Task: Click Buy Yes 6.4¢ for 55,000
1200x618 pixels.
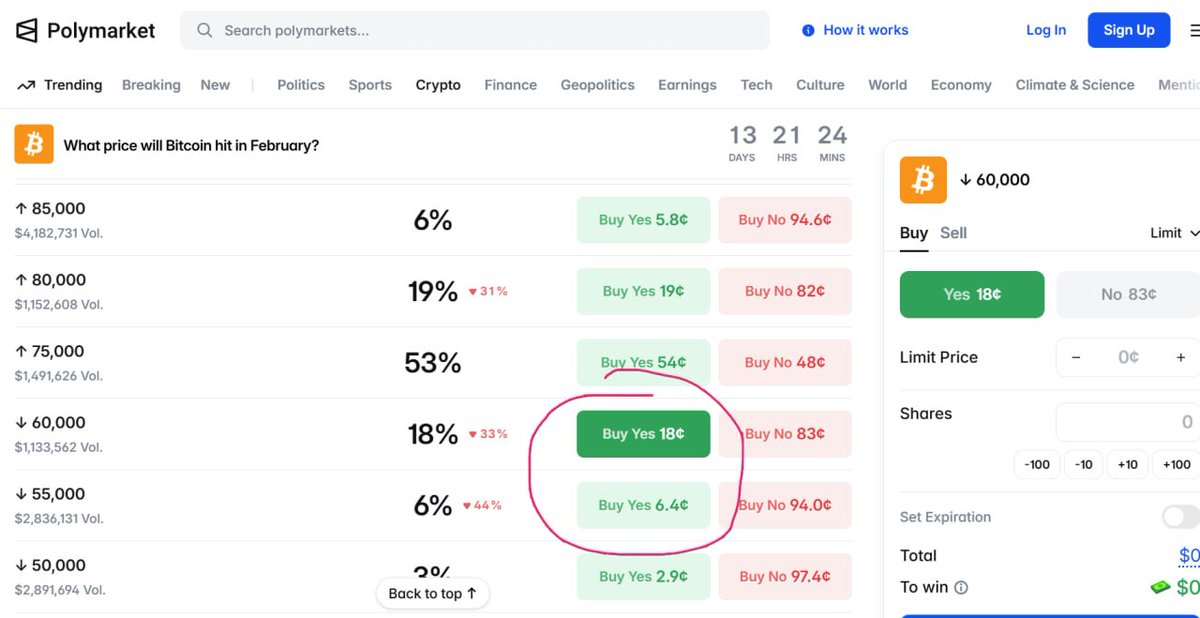Action: pos(643,505)
